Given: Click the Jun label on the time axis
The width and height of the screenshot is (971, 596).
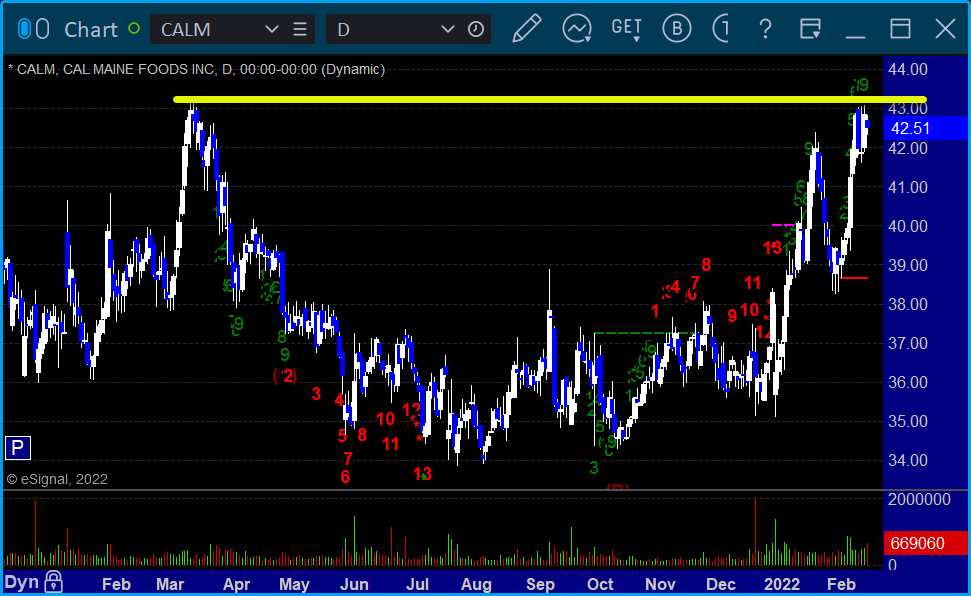Looking at the screenshot, I should pyautogui.click(x=354, y=584).
